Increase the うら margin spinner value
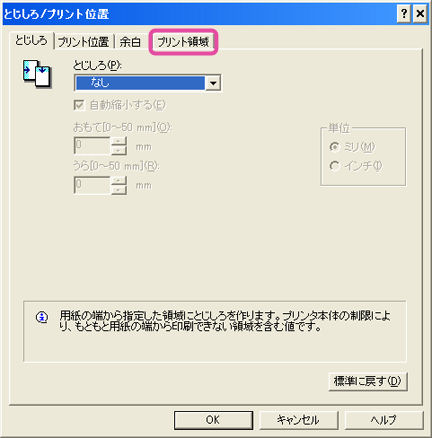 click(119, 180)
